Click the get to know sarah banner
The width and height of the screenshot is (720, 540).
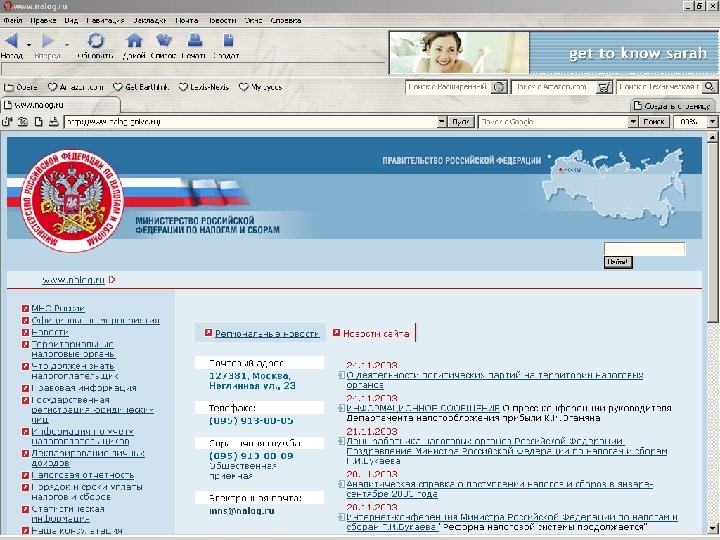pos(554,53)
